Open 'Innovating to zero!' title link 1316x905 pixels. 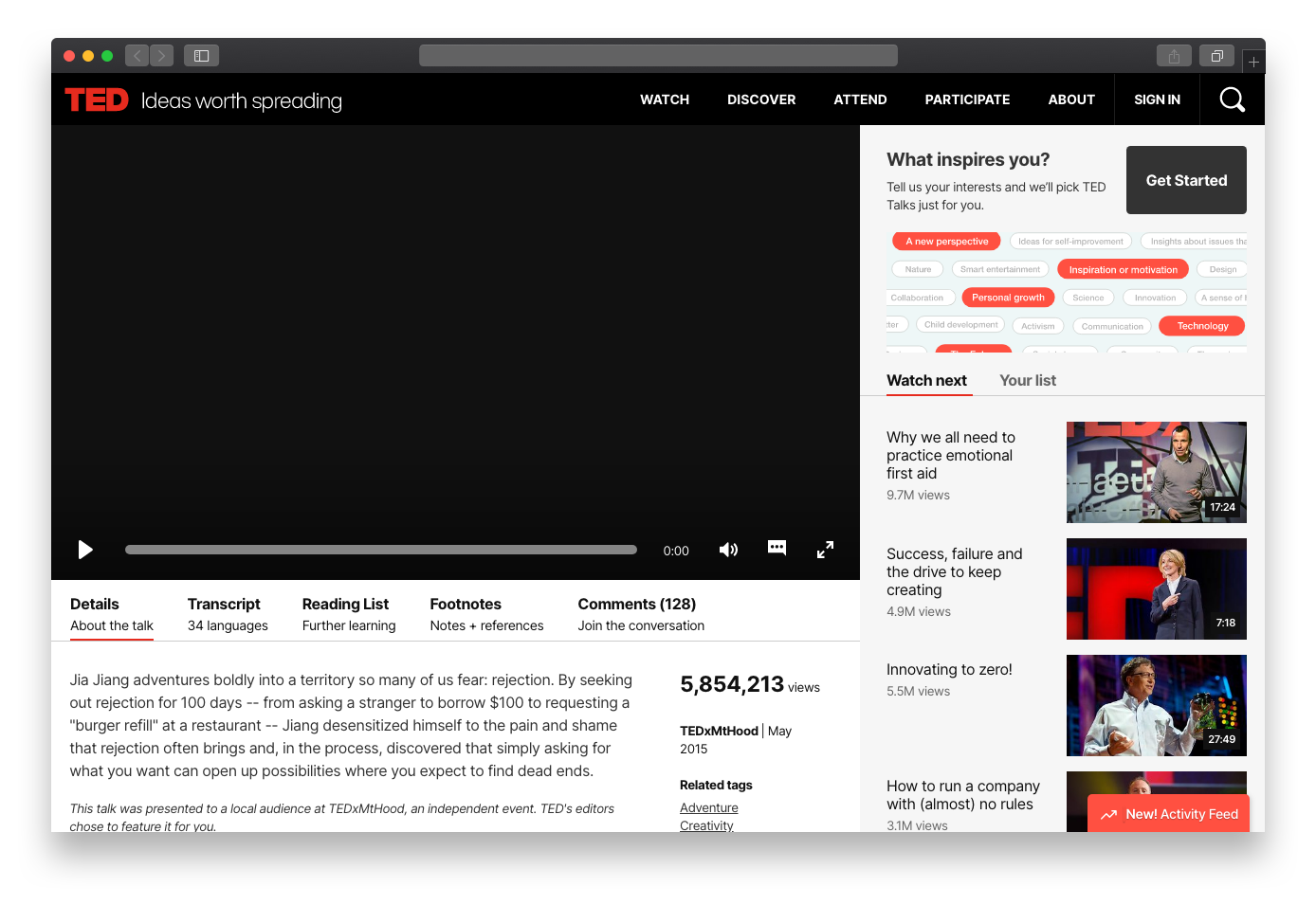pyautogui.click(x=949, y=669)
